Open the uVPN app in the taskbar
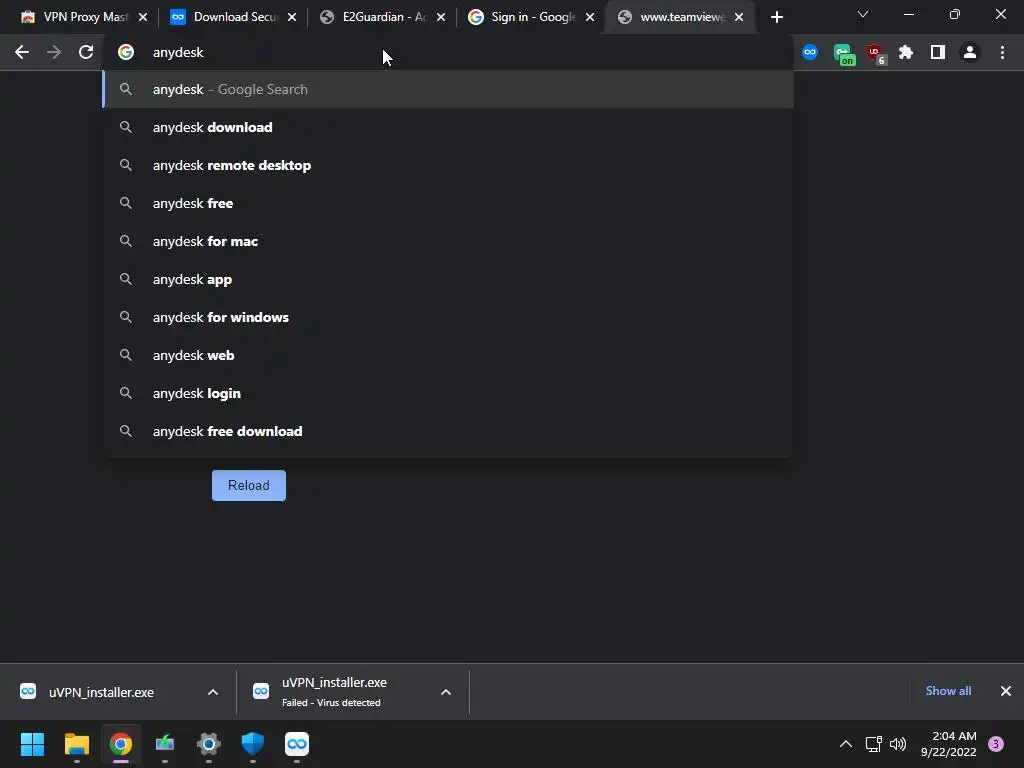1024x768 pixels. 297,744
